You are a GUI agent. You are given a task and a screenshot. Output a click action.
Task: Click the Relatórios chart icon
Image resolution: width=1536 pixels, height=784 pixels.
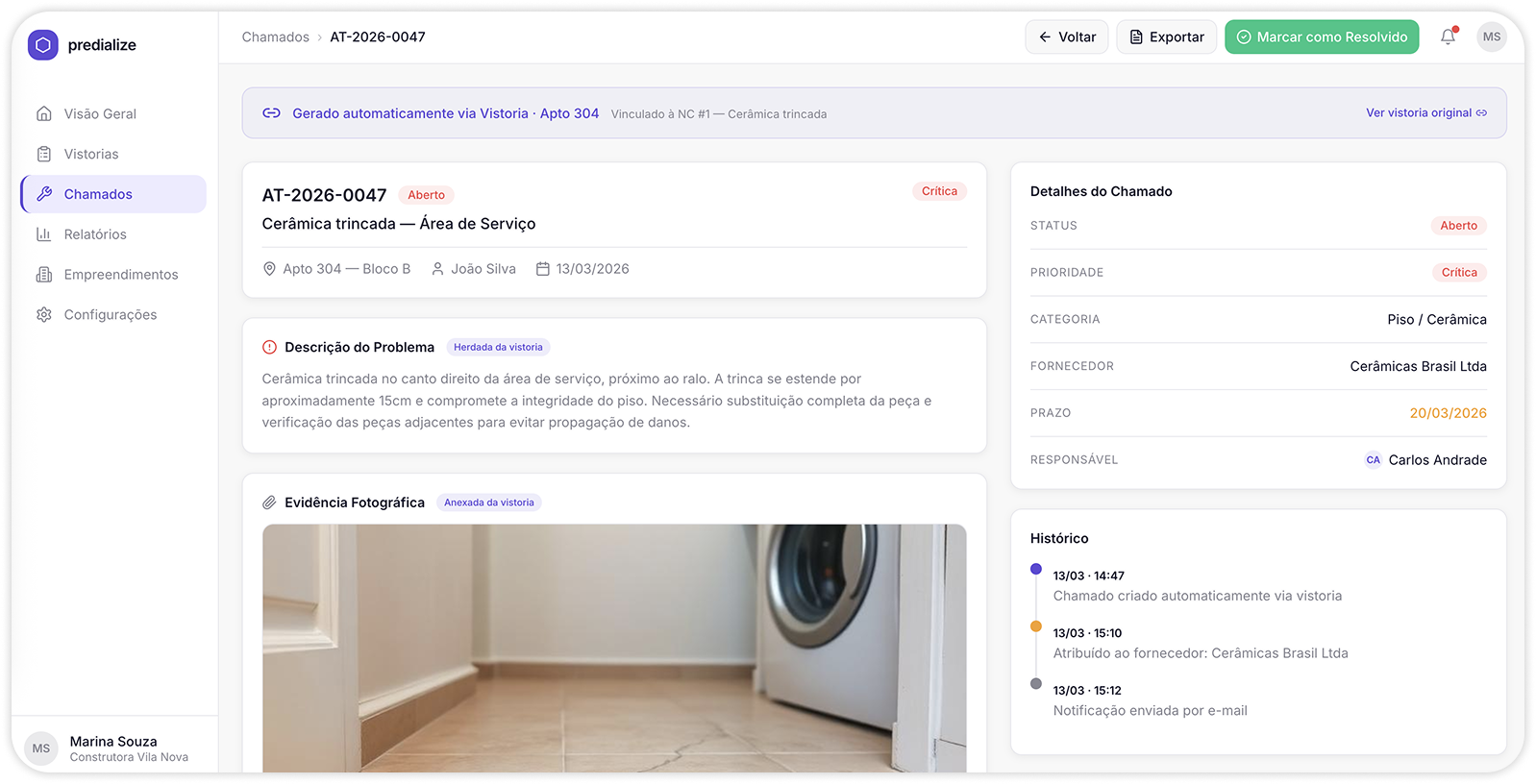pos(44,234)
